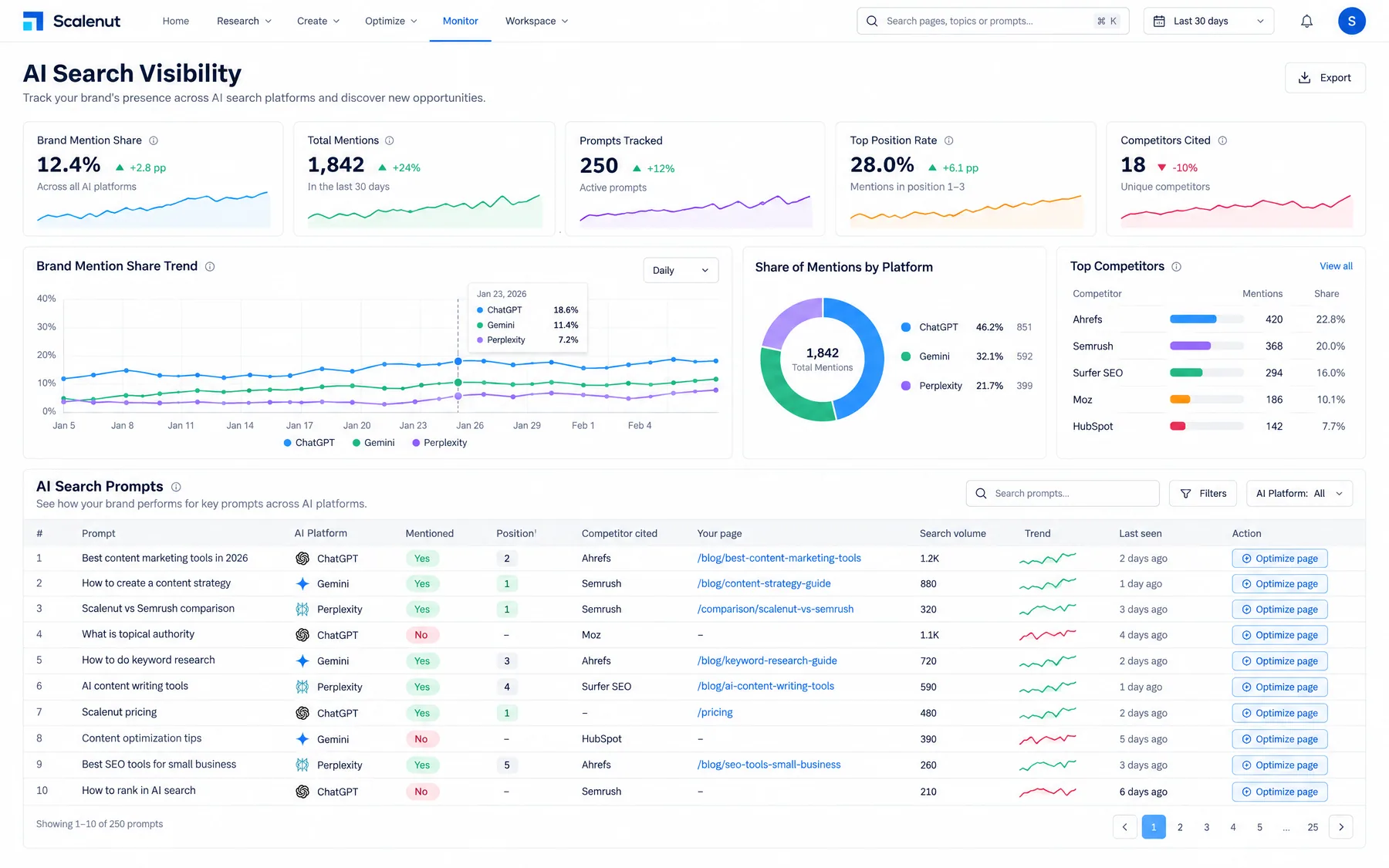Go to the Home tab

[176, 21]
